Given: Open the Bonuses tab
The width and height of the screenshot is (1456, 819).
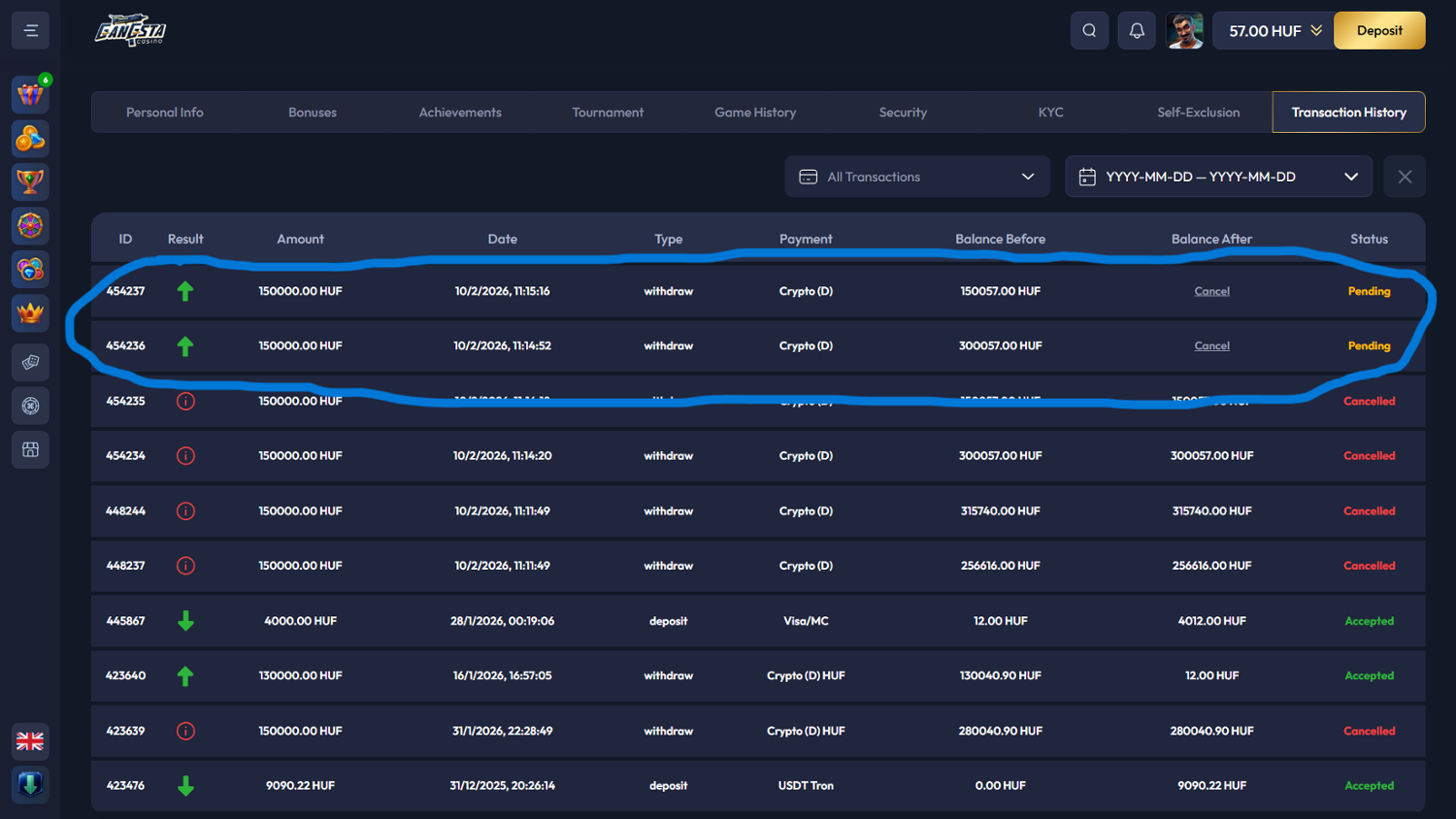Looking at the screenshot, I should (313, 113).
